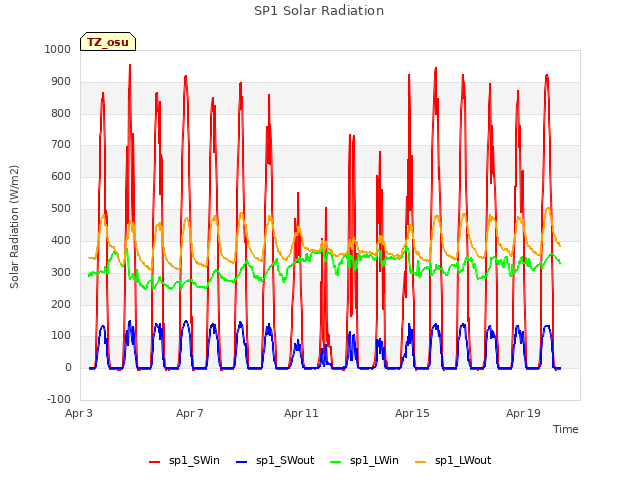The image size is (640, 480).
Task: Click the -100 y-axis tick label
Action: pyautogui.click(x=59, y=399)
